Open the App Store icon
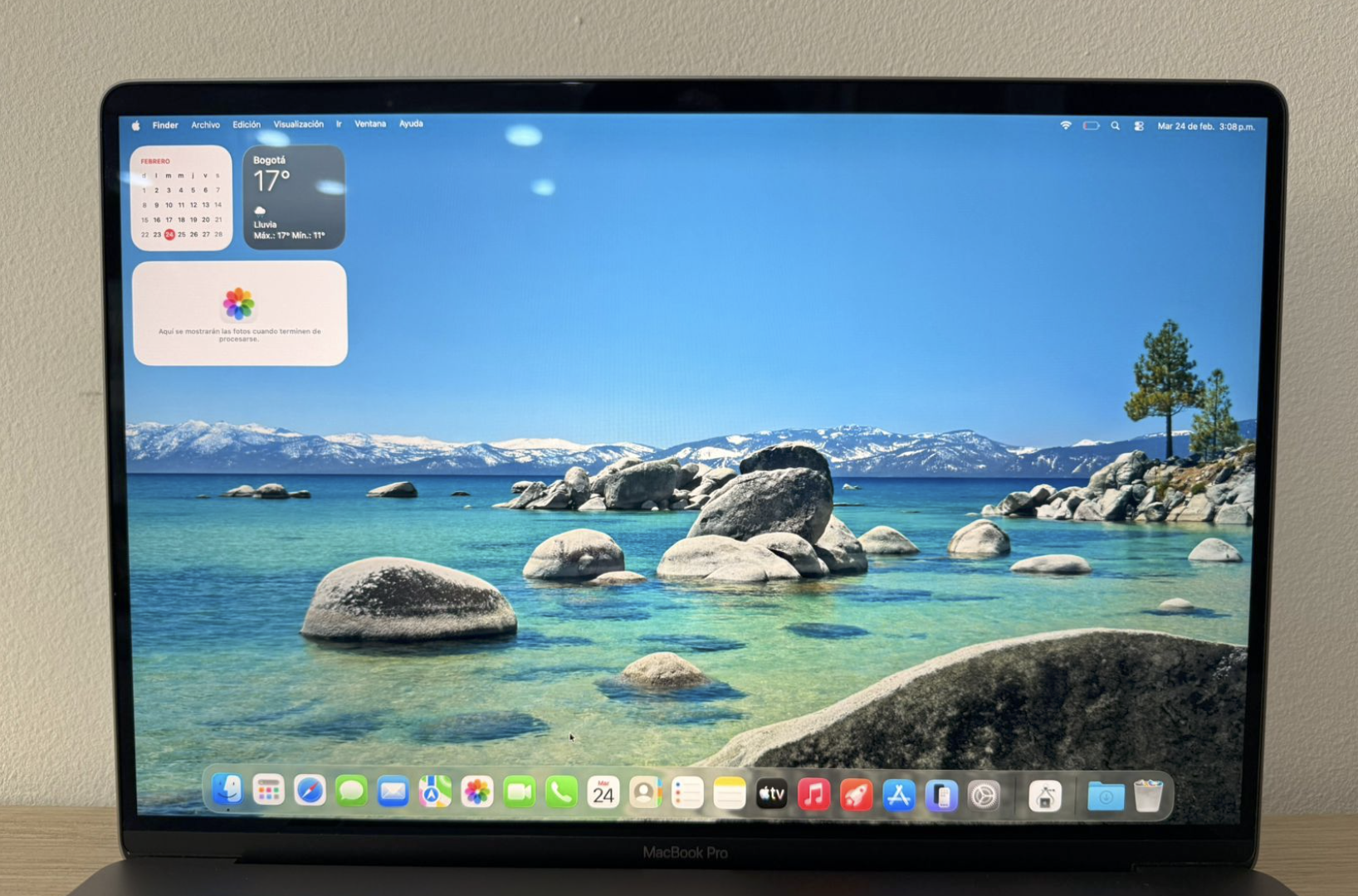The width and height of the screenshot is (1358, 896). coord(898,796)
